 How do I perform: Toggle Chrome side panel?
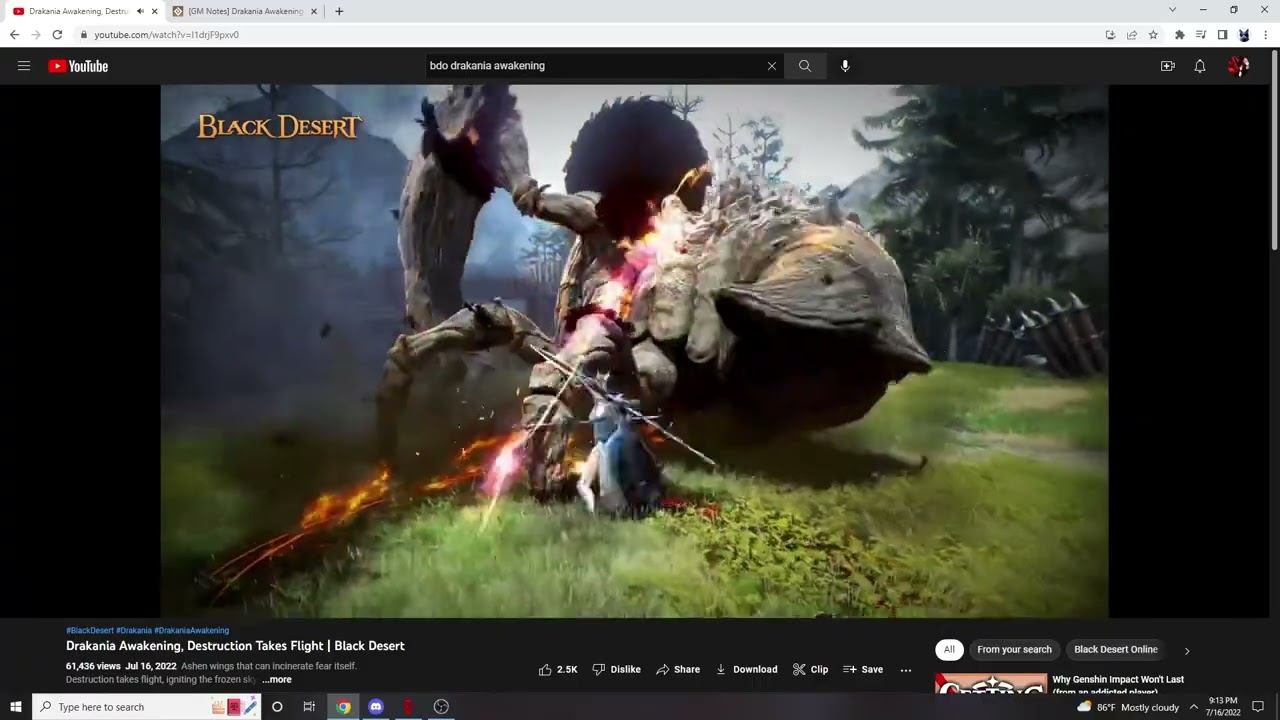(1222, 35)
